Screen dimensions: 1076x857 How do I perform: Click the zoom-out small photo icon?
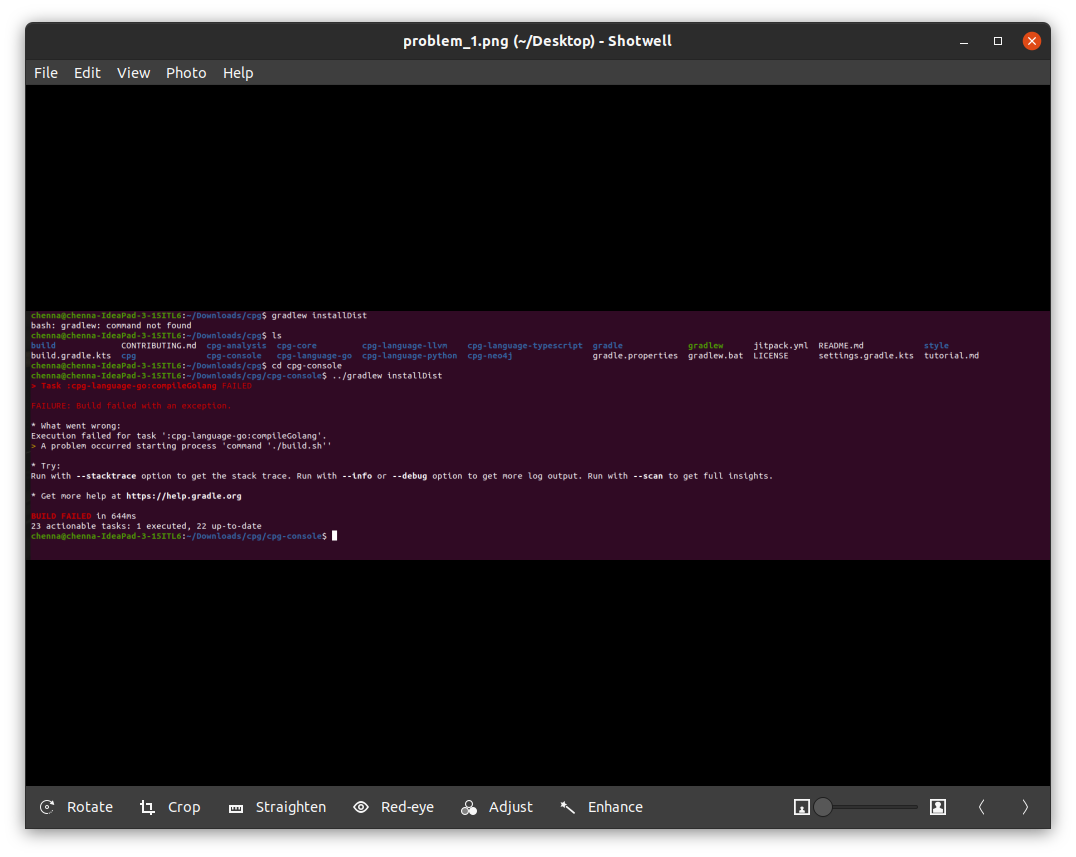coord(802,808)
